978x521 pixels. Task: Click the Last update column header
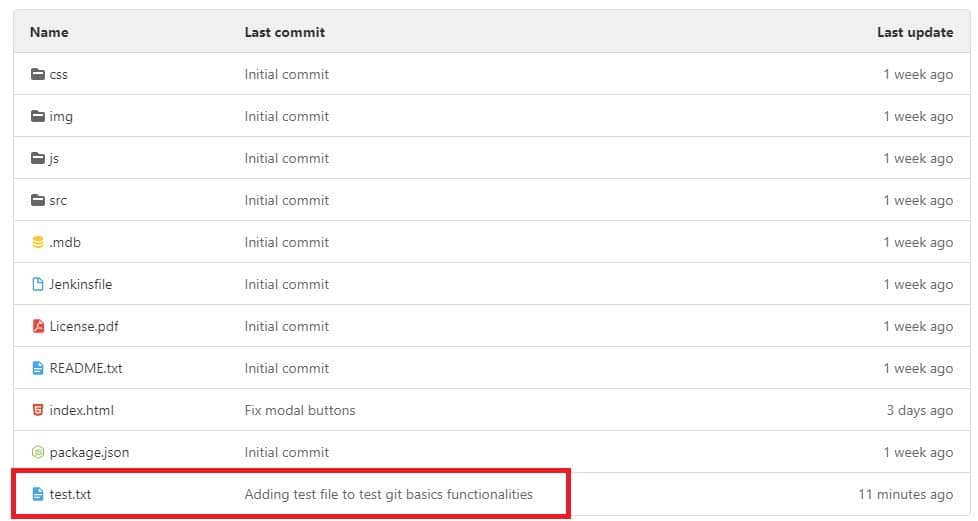(x=914, y=32)
